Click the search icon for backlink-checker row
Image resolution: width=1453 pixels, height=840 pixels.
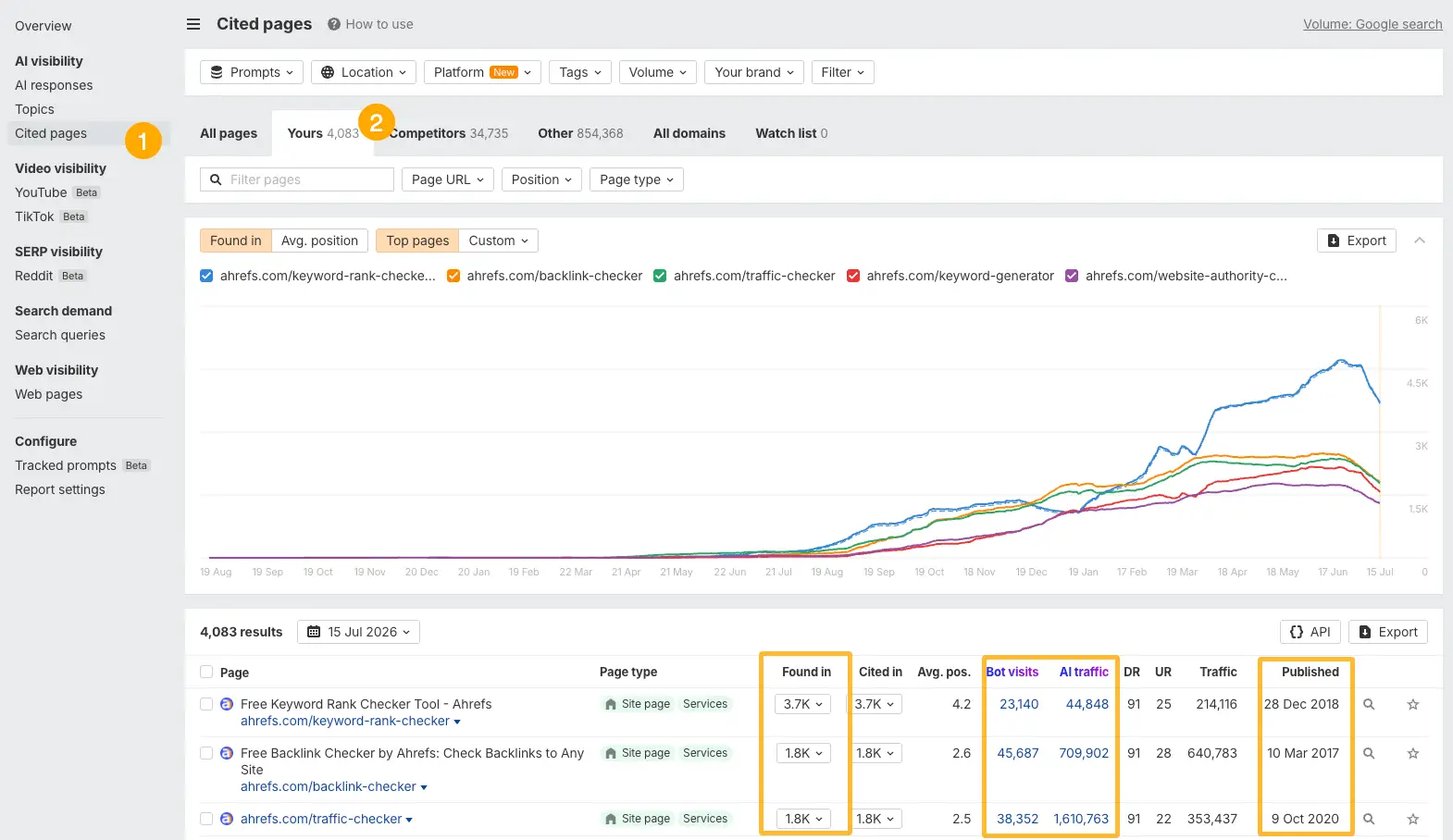(1369, 754)
